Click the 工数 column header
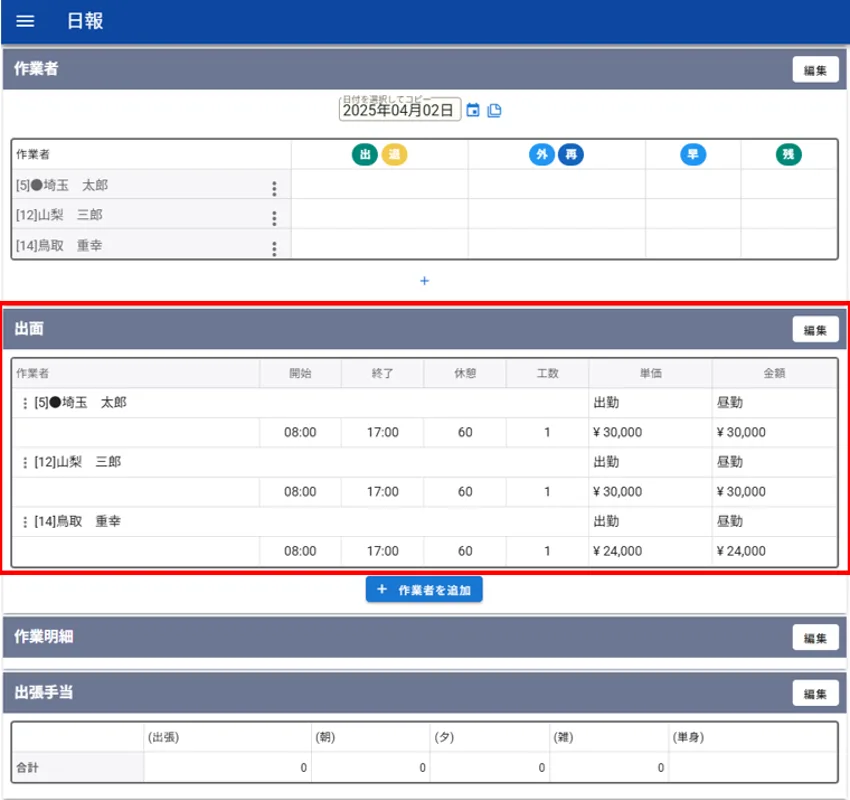 [548, 373]
